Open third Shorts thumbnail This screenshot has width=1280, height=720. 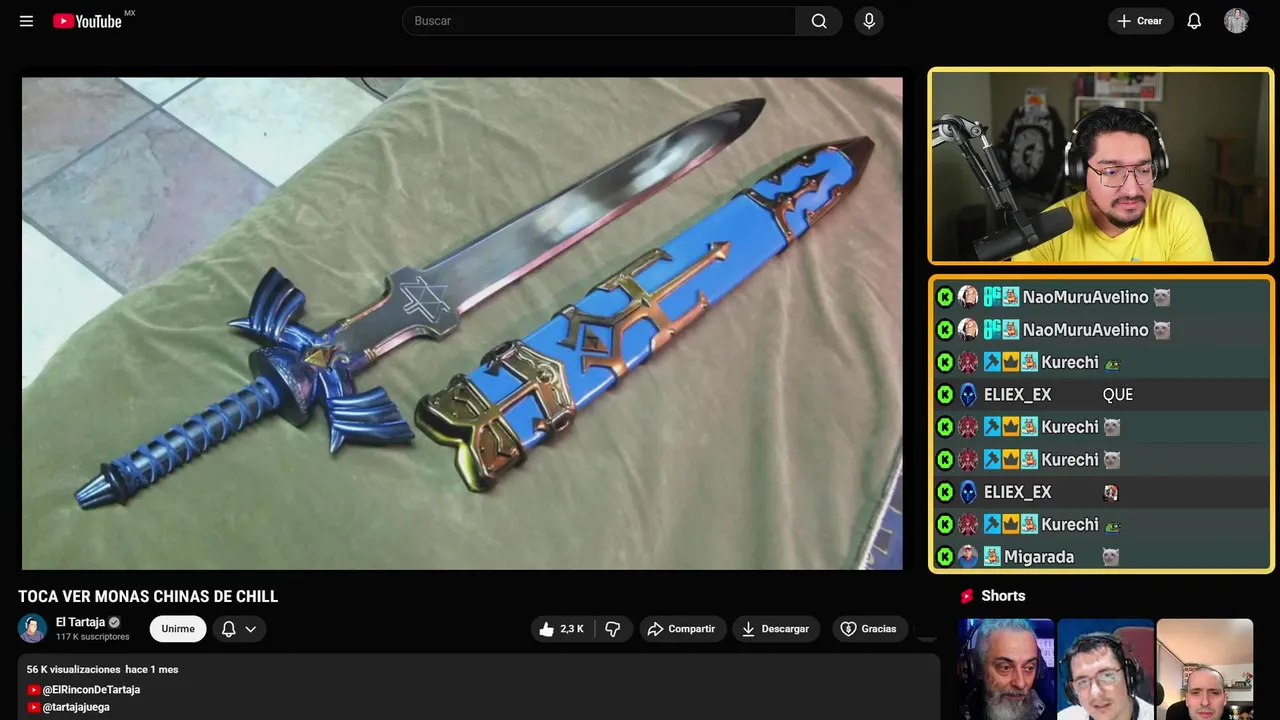coord(1204,669)
